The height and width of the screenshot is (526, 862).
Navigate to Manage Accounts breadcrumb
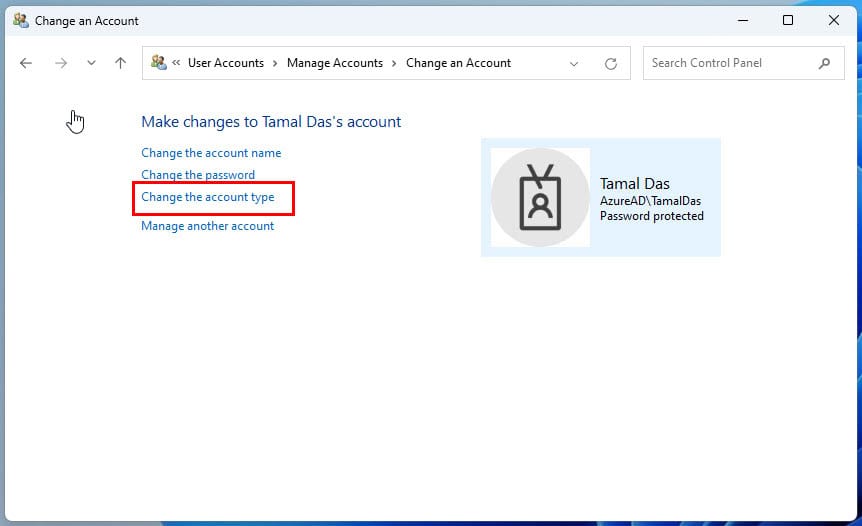tap(335, 63)
